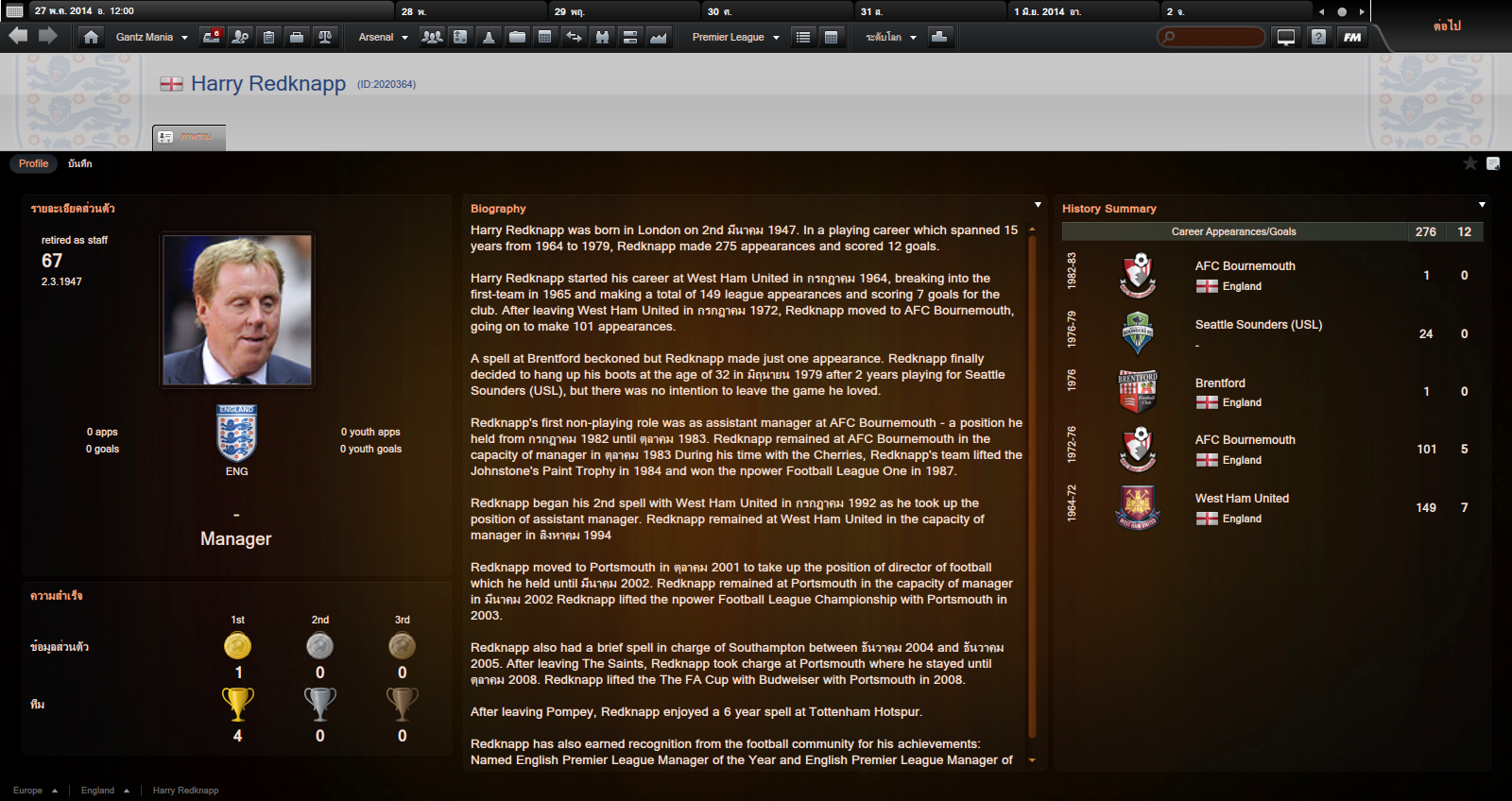Open the world rankings podium icon
Image resolution: width=1512 pixels, height=801 pixels.
tap(939, 37)
